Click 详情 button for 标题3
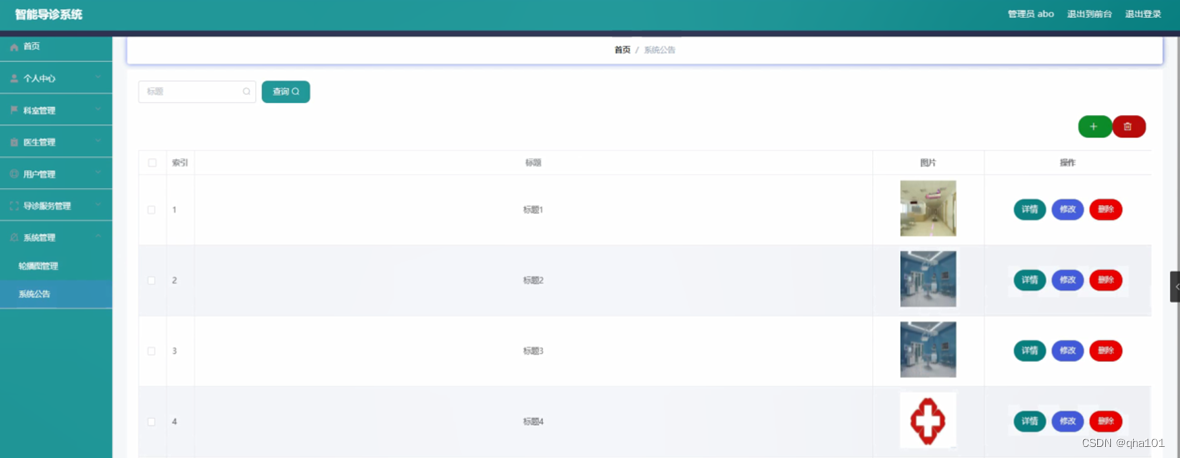 (x=1029, y=351)
